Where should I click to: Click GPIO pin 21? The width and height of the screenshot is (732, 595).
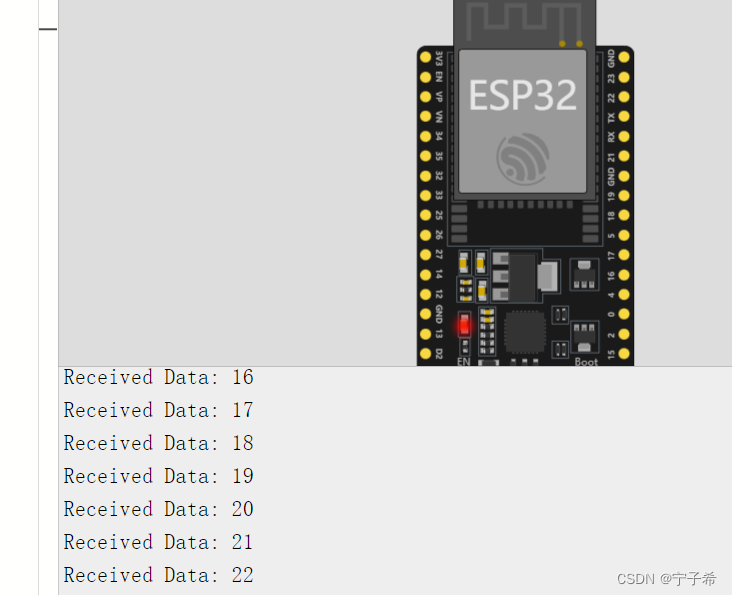(624, 156)
